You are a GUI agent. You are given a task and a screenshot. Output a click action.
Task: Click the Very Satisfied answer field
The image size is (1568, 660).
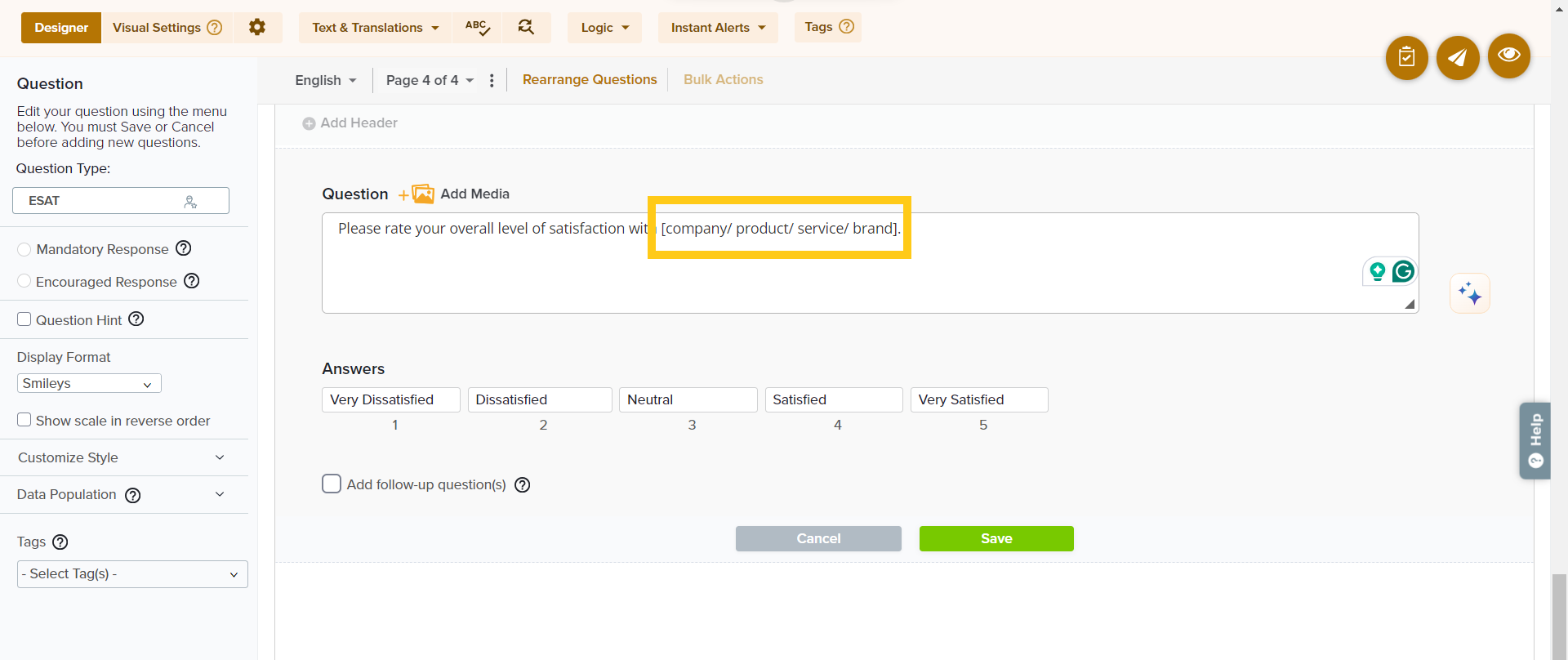tap(978, 399)
